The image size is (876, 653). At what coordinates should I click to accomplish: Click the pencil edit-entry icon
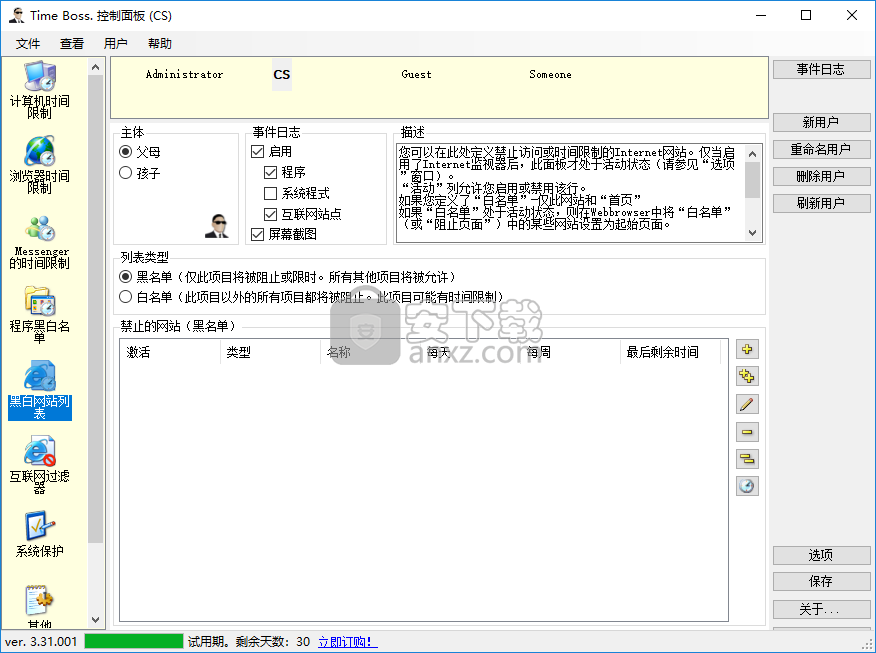747,404
